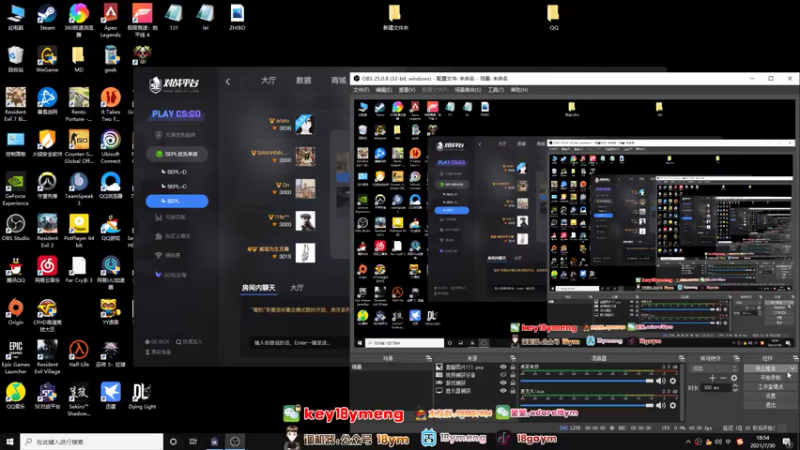
Task: Click the 工作室模式 studio mode button
Action: click(770, 387)
